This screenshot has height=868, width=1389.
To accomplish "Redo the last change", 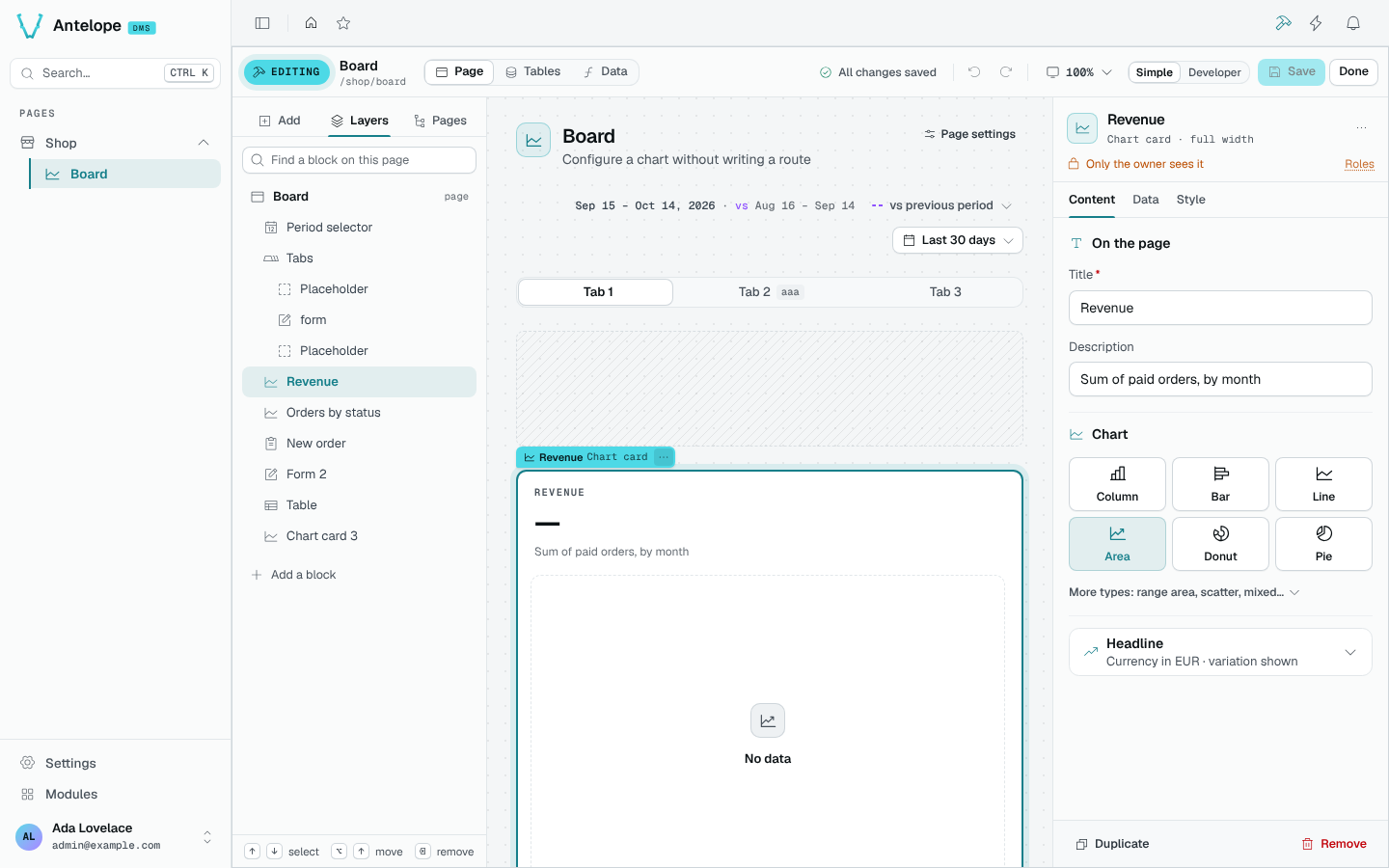I will click(1006, 72).
